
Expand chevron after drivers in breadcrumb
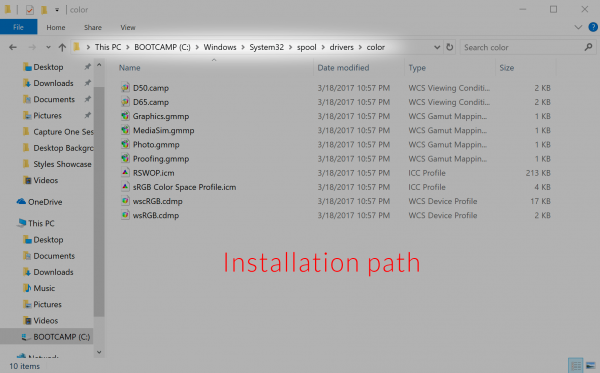pos(360,47)
